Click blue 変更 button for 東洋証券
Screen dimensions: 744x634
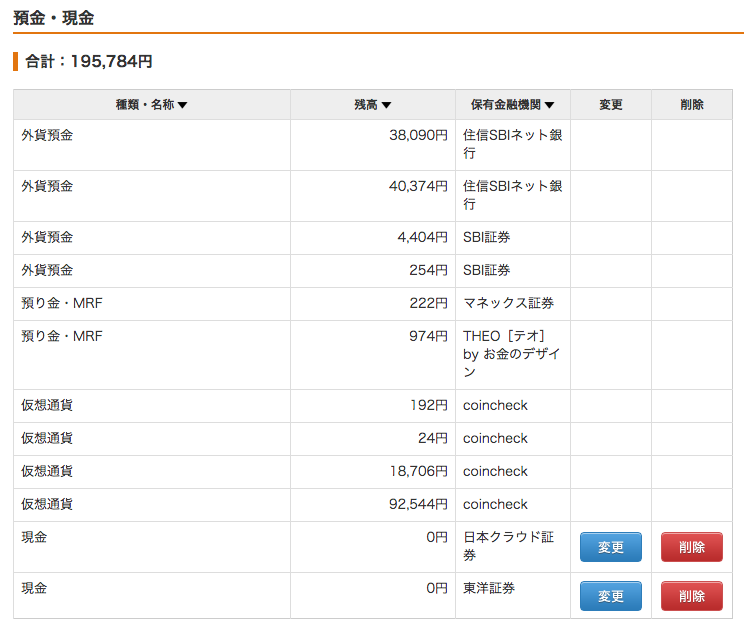(611, 596)
